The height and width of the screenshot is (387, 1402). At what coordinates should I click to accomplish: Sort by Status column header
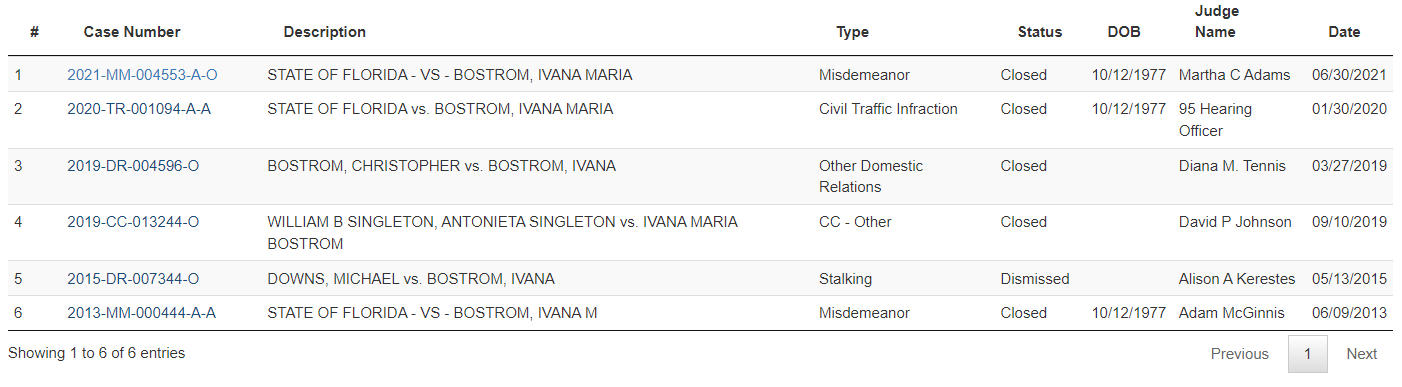tap(1040, 32)
